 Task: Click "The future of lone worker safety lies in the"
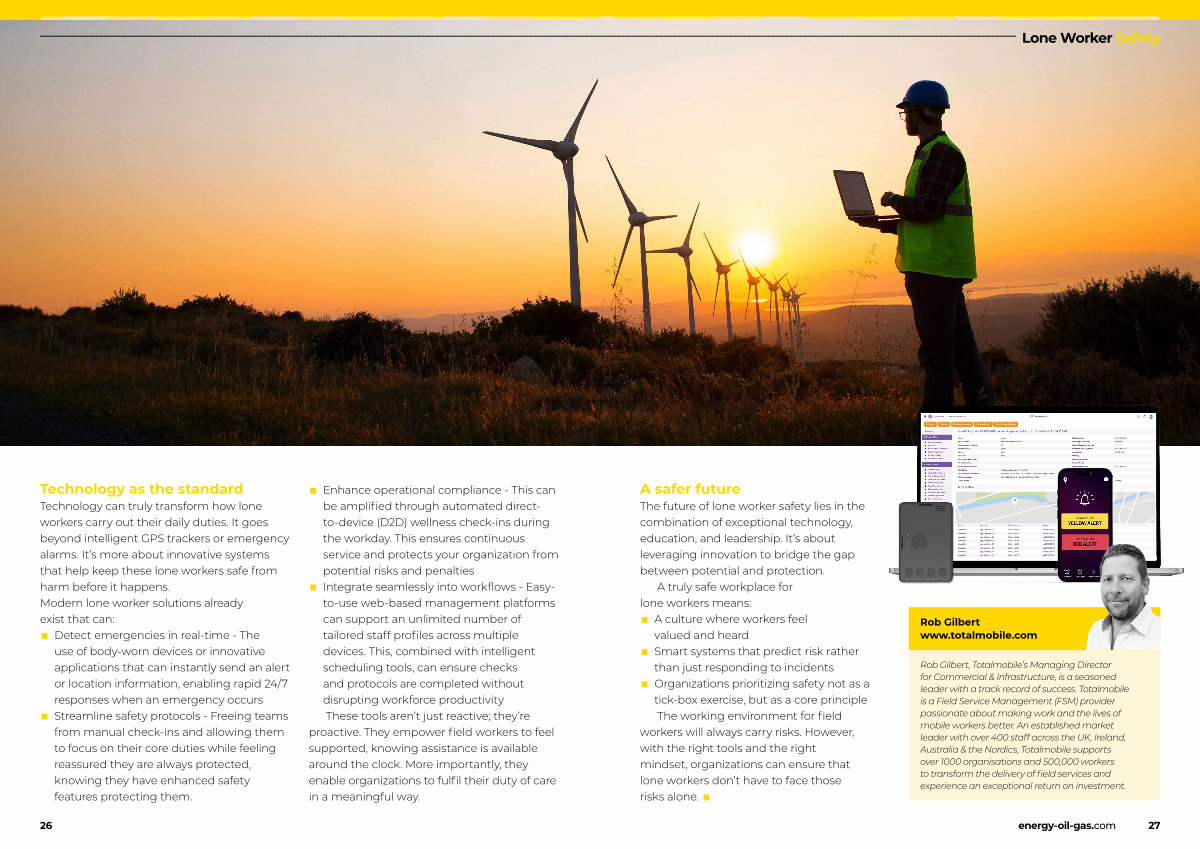click(x=752, y=506)
